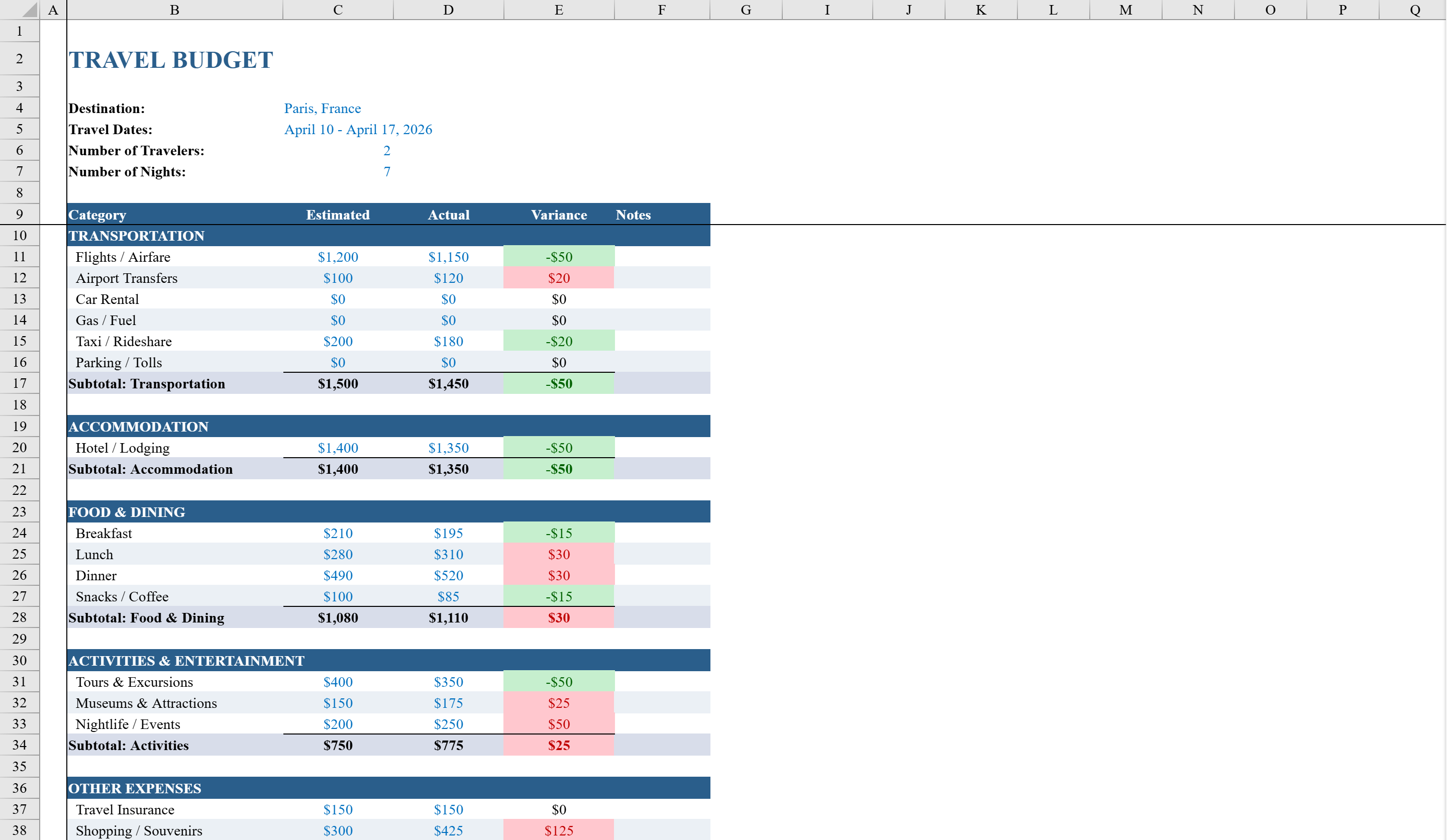The height and width of the screenshot is (840, 1447).
Task: Click the Variance column header cell
Action: click(x=558, y=215)
